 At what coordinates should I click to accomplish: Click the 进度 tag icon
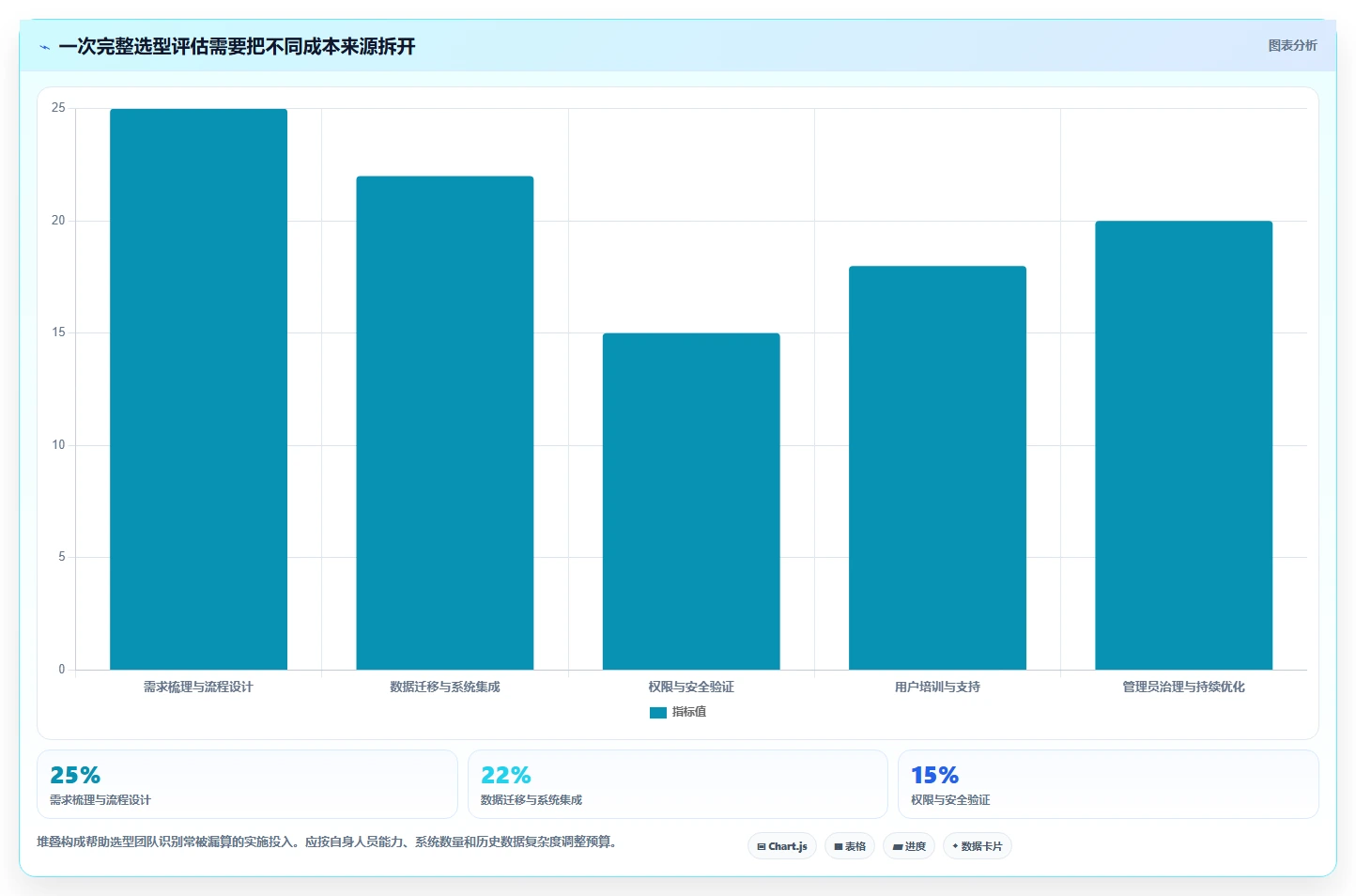point(897,847)
